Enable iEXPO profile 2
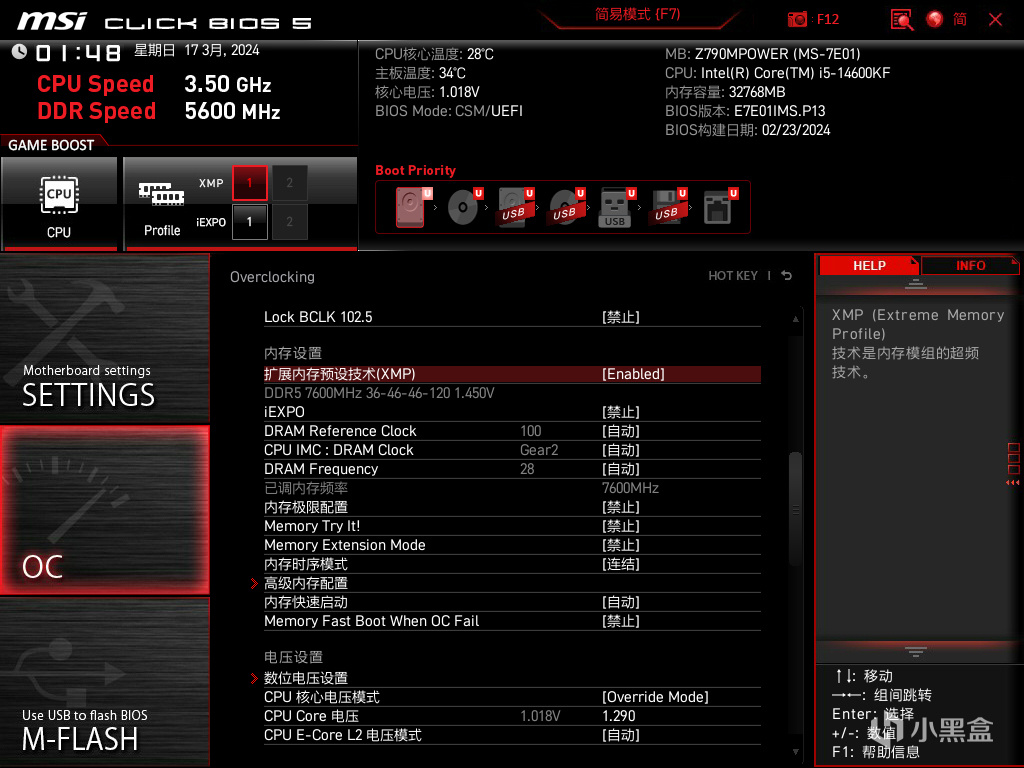1024x768 pixels. (289, 221)
